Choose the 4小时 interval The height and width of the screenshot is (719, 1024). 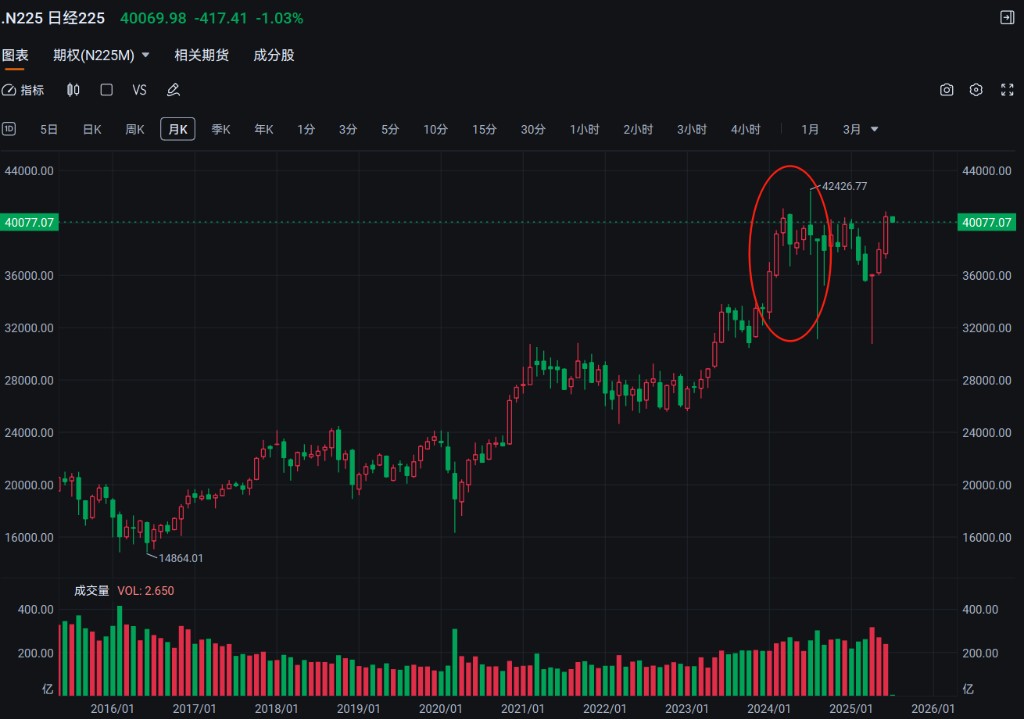pos(746,129)
